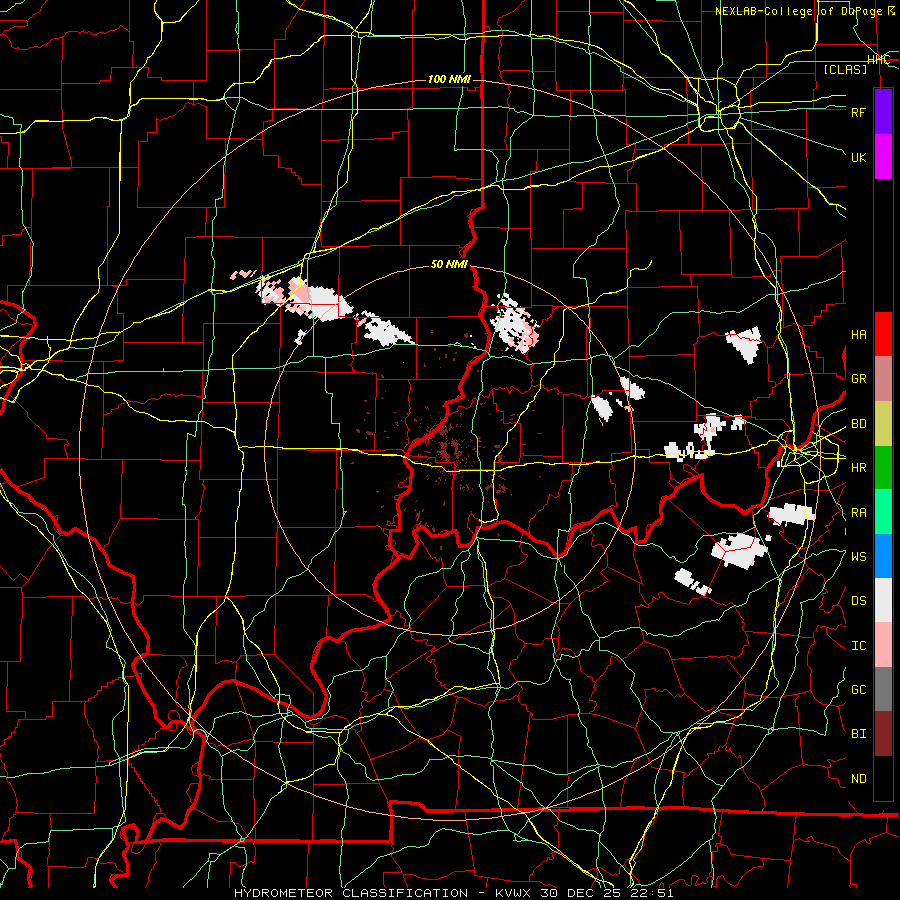Click the light pink IC legend swatch

click(883, 645)
